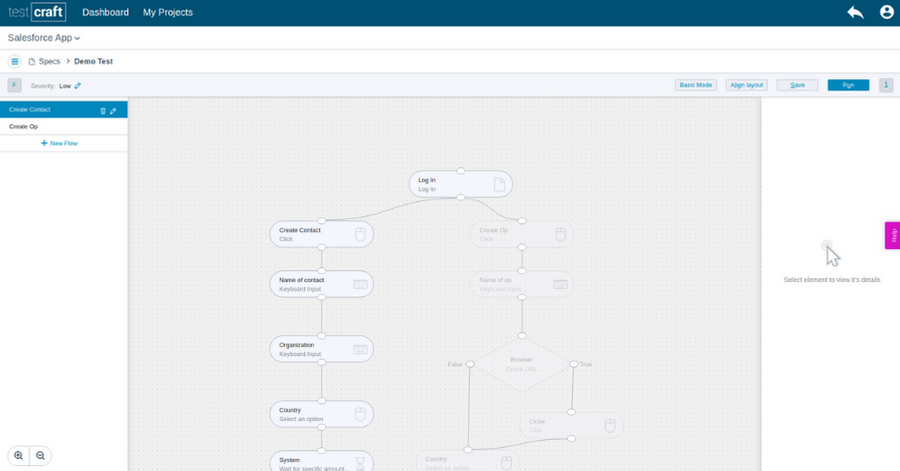Screen dimensions: 900x471
Task: Click mouse icon on Close node
Action: tap(610, 426)
